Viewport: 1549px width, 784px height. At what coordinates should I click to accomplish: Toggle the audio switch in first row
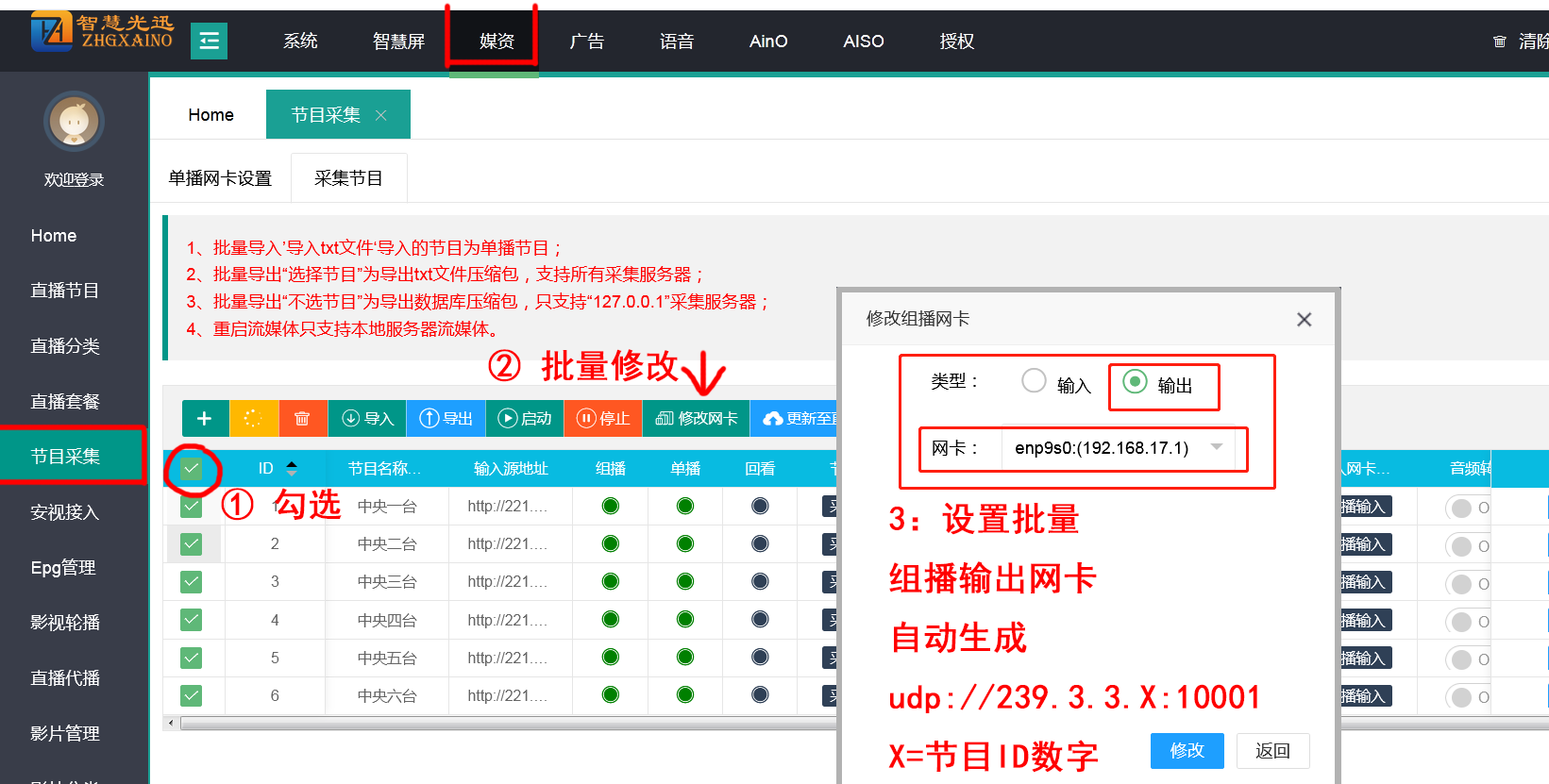(1464, 508)
